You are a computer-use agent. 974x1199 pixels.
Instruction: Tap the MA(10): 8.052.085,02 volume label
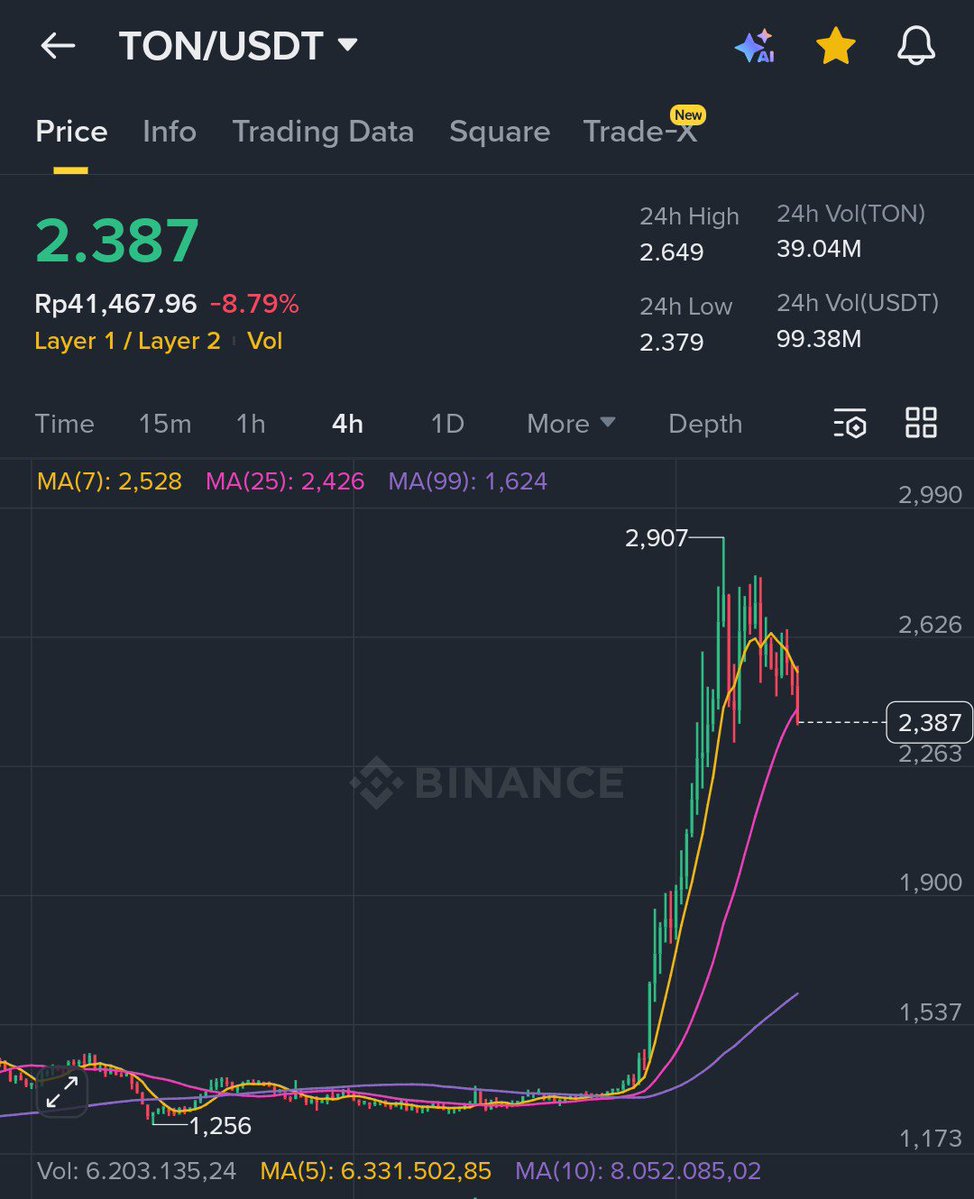[638, 1171]
